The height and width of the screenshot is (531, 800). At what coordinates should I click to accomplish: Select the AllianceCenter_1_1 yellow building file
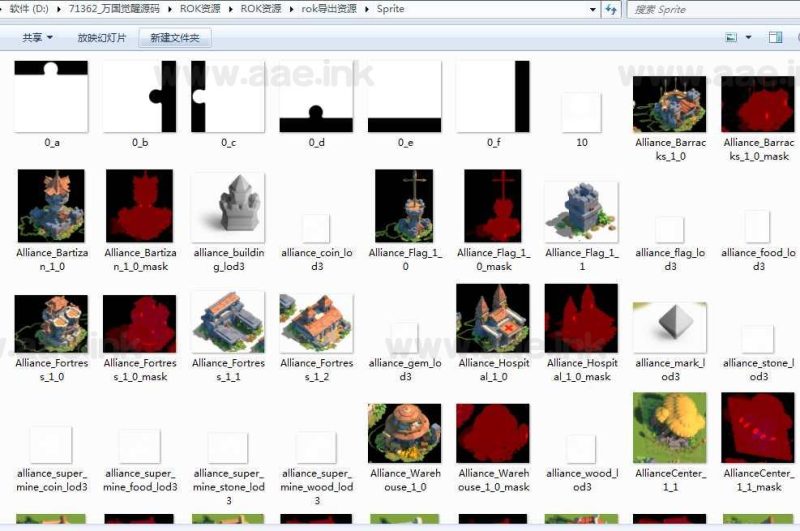tap(670, 428)
